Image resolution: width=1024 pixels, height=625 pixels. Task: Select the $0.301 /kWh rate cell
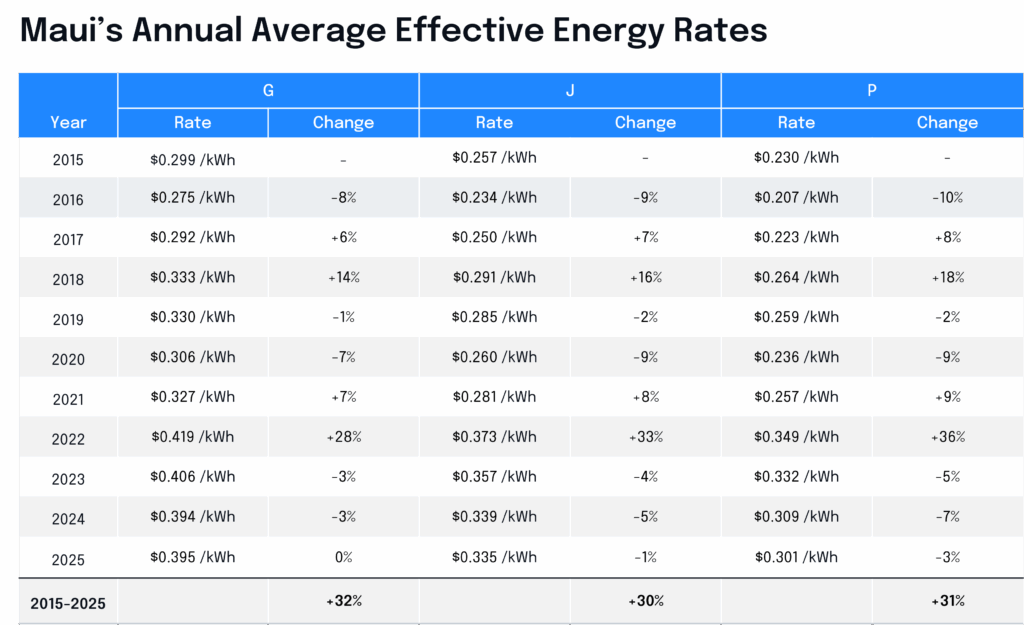point(796,557)
